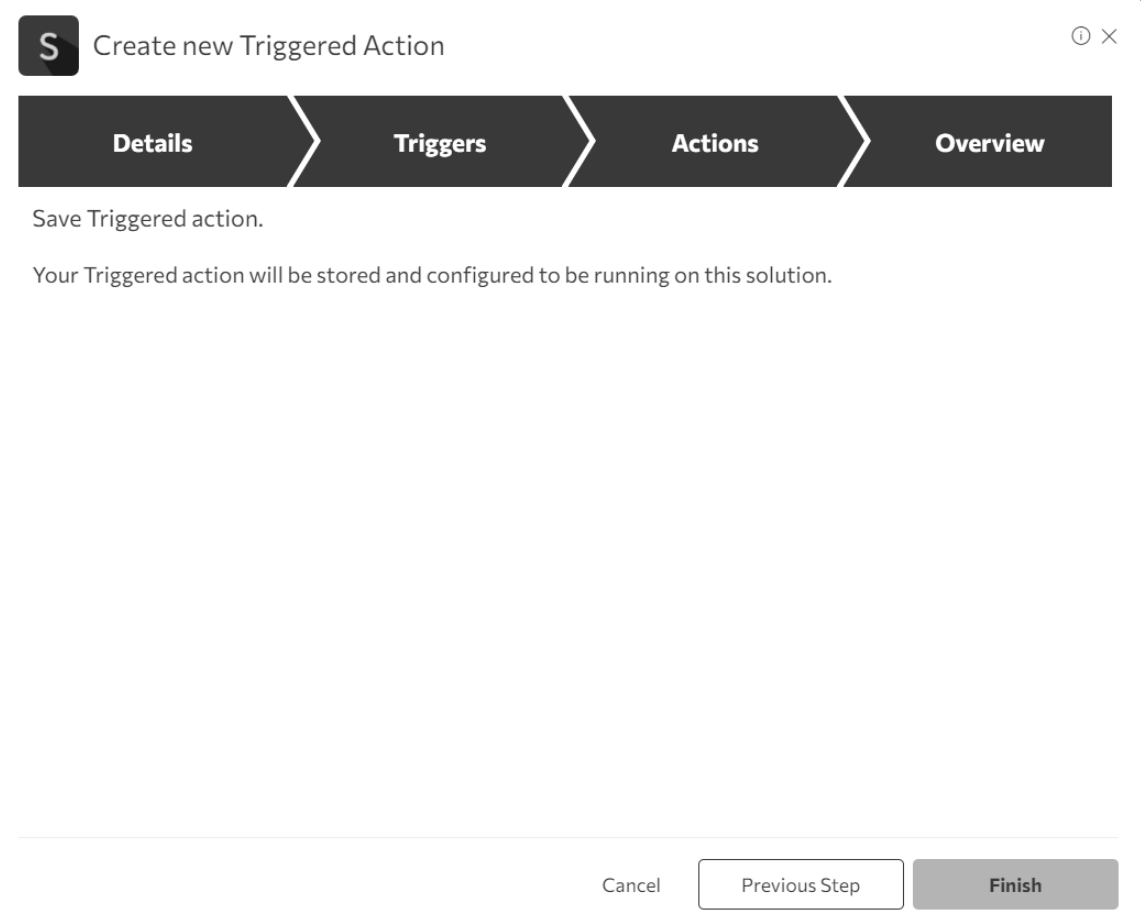Click the chevron between Triggers and Actions
This screenshot has width=1141, height=919.
(x=581, y=142)
